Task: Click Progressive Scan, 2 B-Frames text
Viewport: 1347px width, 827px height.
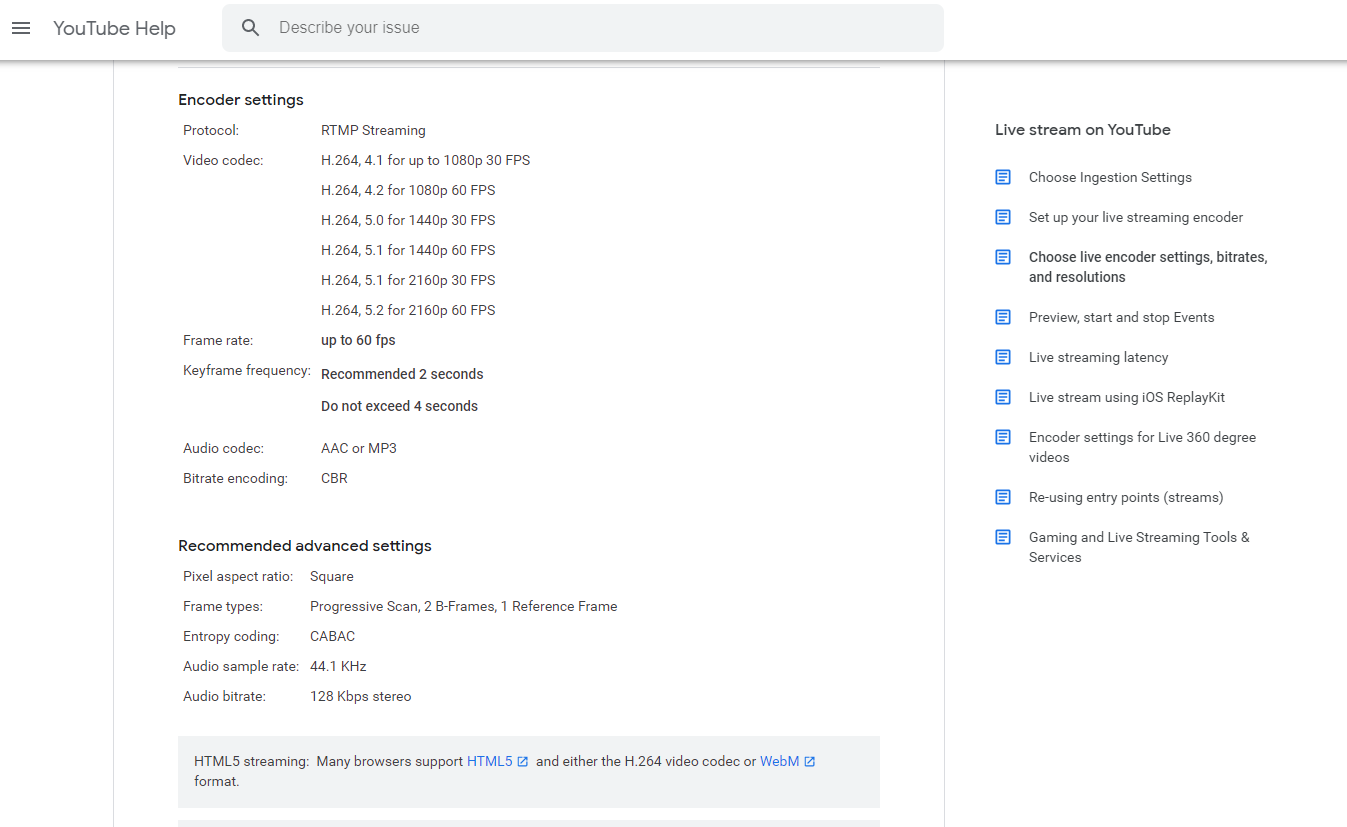Action: click(464, 606)
